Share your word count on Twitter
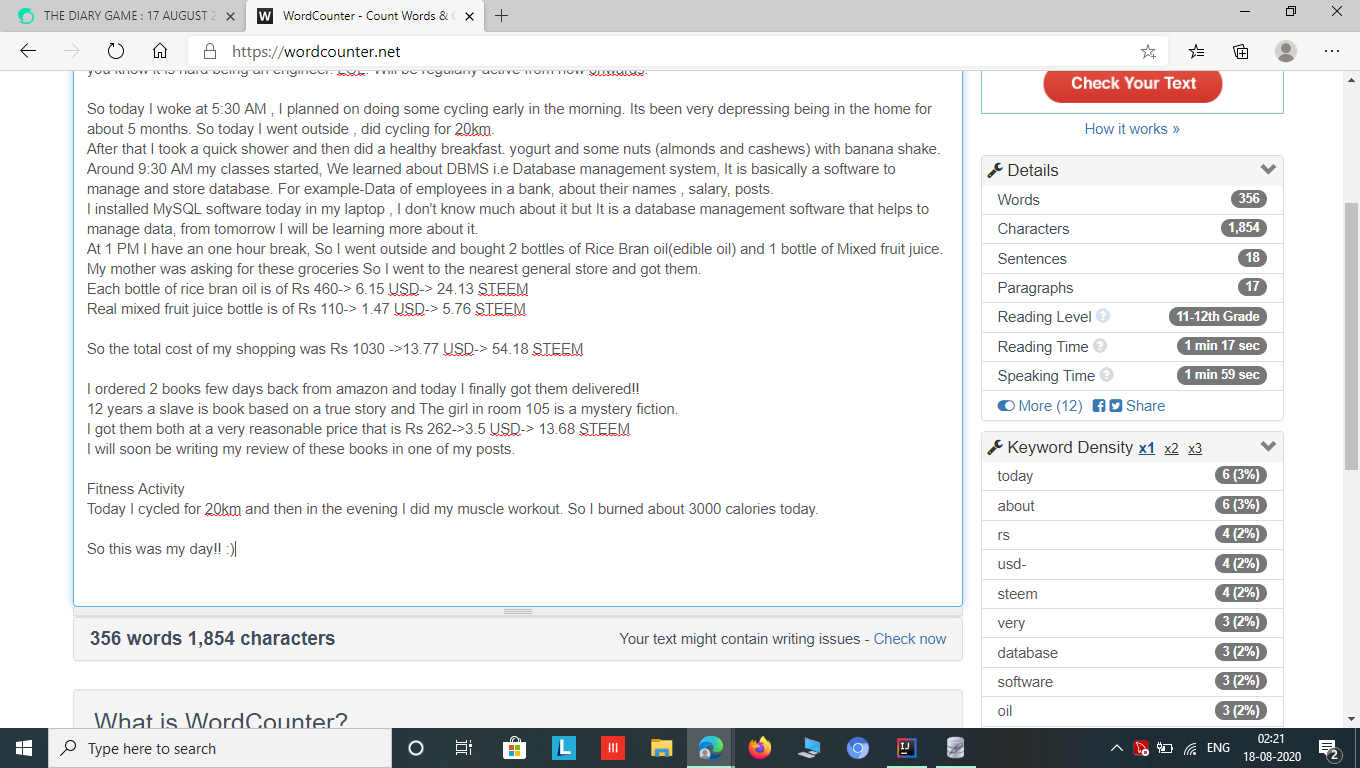The width and height of the screenshot is (1360, 768). click(1113, 405)
